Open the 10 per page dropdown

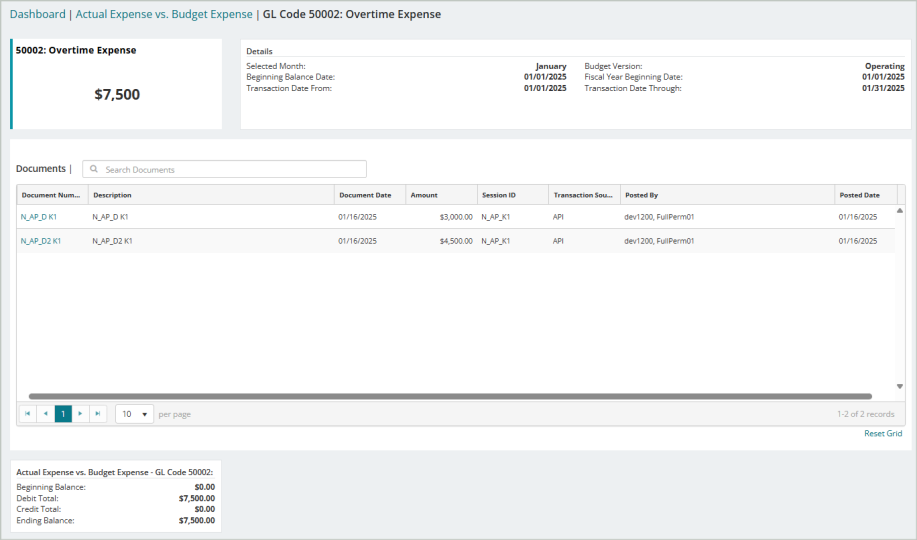coord(135,414)
